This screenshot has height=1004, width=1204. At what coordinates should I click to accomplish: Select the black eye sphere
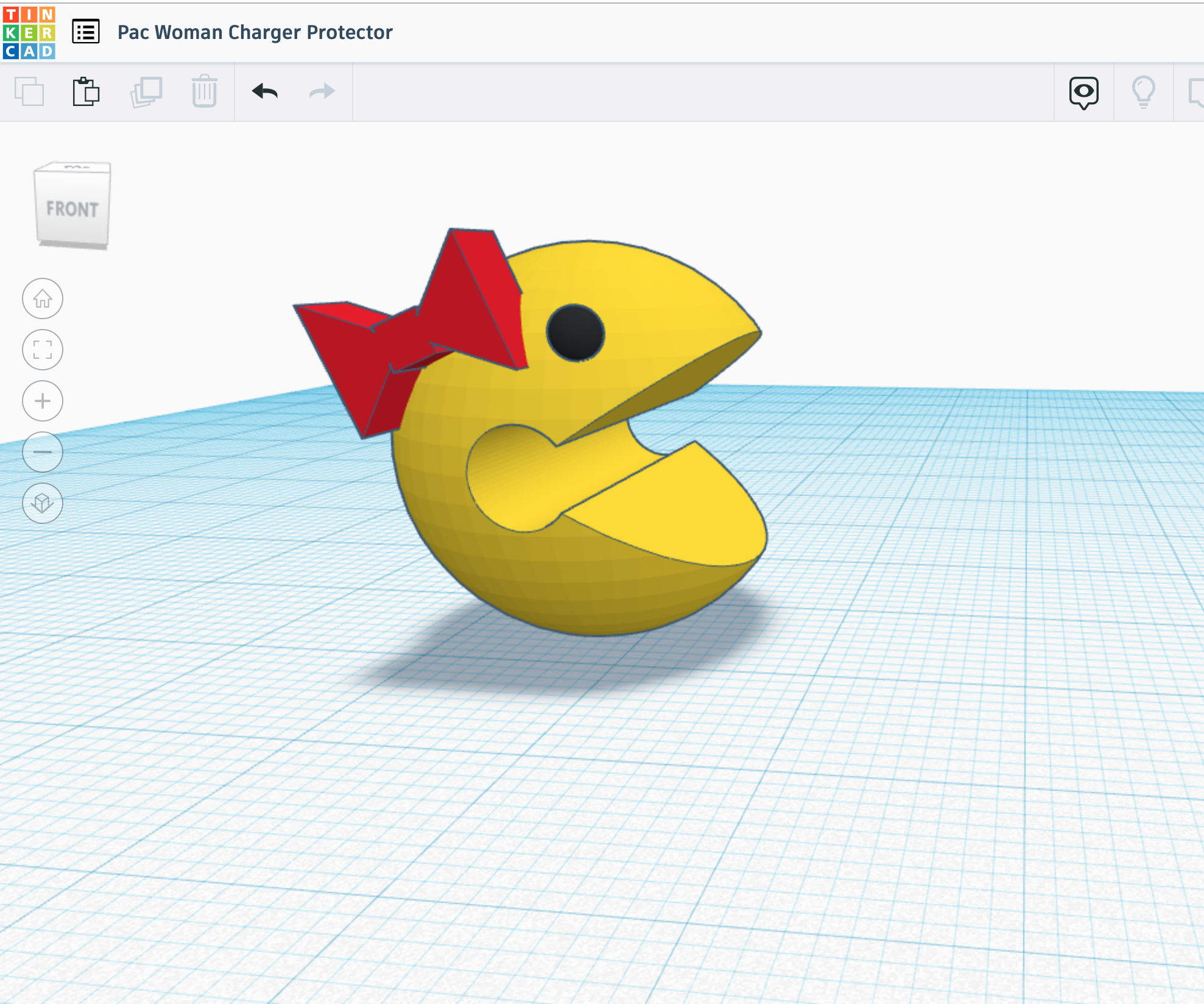(x=575, y=333)
